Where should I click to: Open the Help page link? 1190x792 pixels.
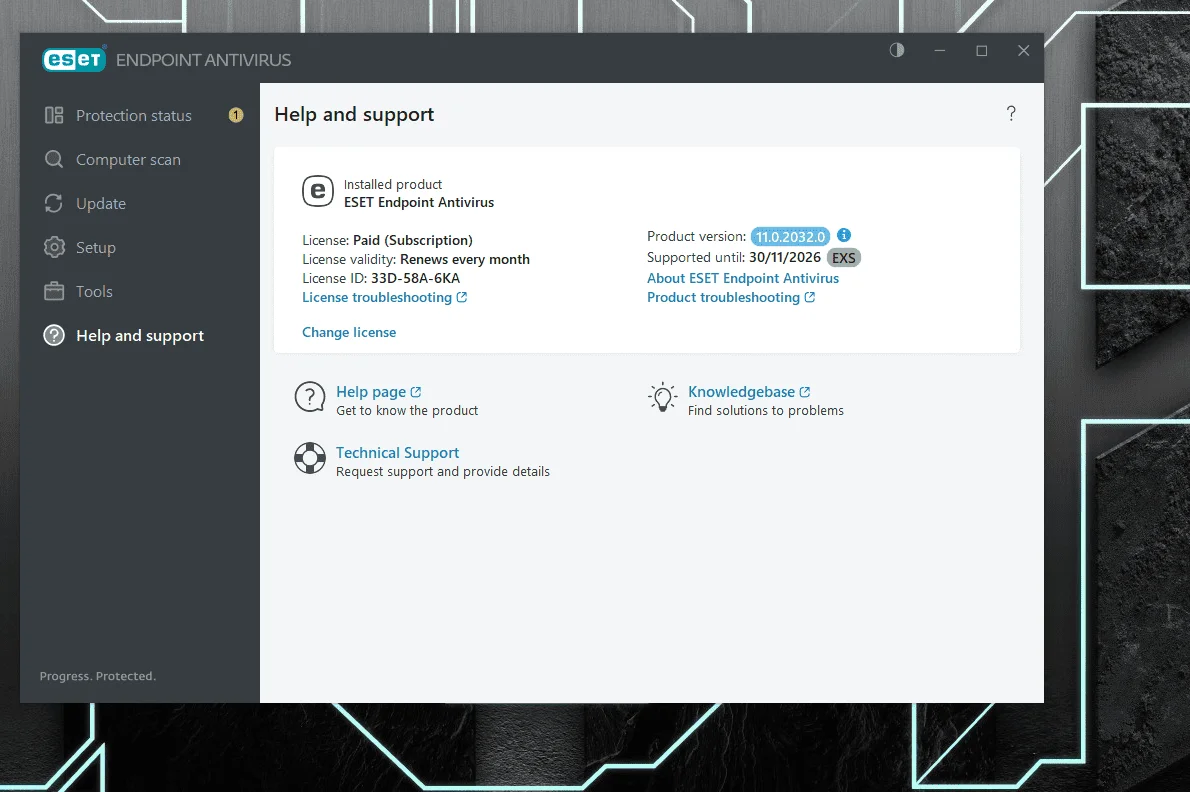(371, 392)
